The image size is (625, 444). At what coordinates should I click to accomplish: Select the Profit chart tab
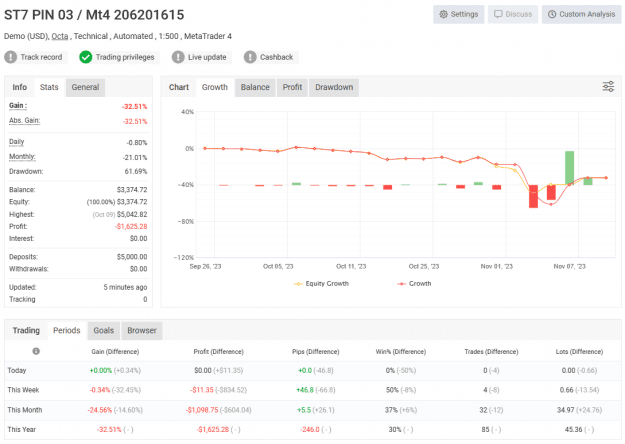click(292, 87)
